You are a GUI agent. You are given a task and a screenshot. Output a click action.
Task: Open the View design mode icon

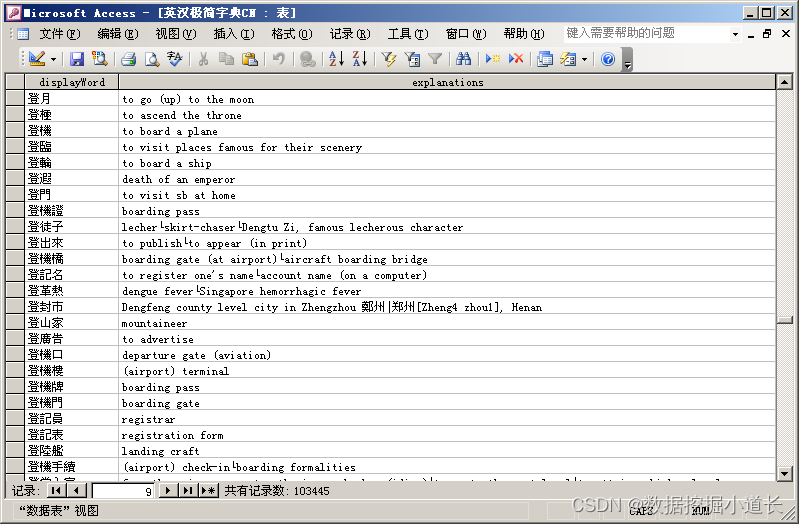coord(37,59)
